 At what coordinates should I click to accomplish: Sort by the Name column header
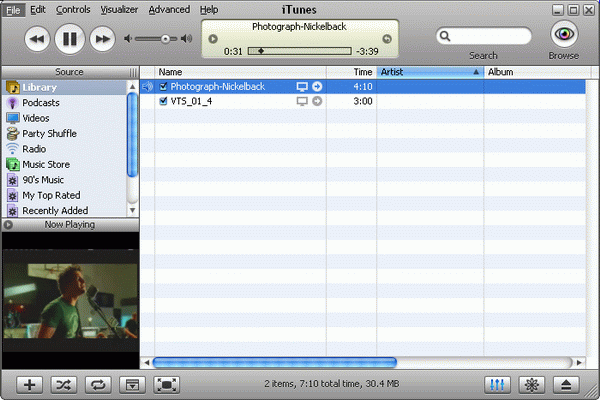240,72
